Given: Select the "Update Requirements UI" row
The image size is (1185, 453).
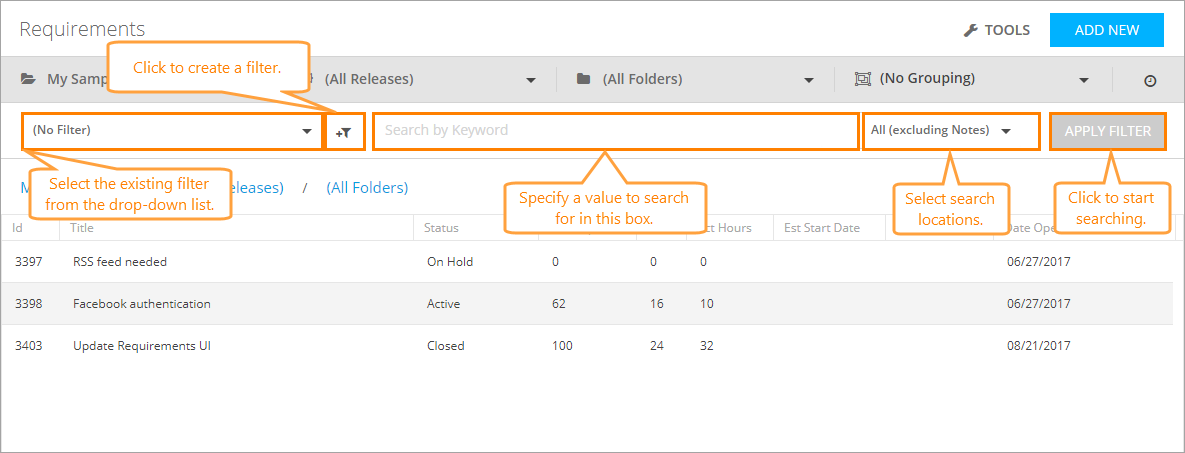Looking at the screenshot, I should pos(142,346).
